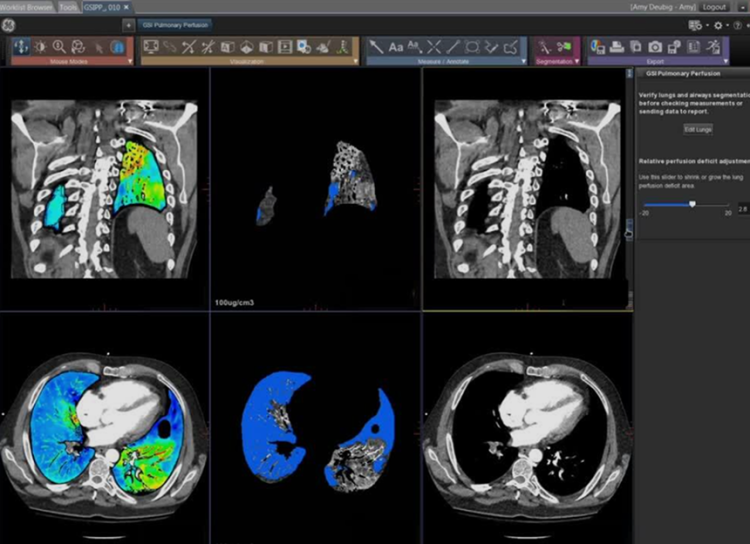The height and width of the screenshot is (544, 750).
Task: Click the scissors segmentation tool
Action: [564, 47]
